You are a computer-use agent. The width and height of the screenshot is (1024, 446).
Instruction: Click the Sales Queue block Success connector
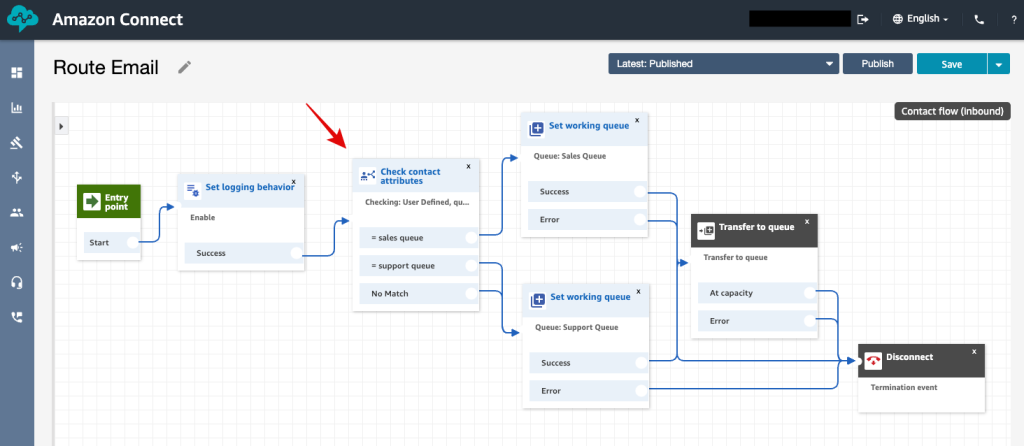641,192
